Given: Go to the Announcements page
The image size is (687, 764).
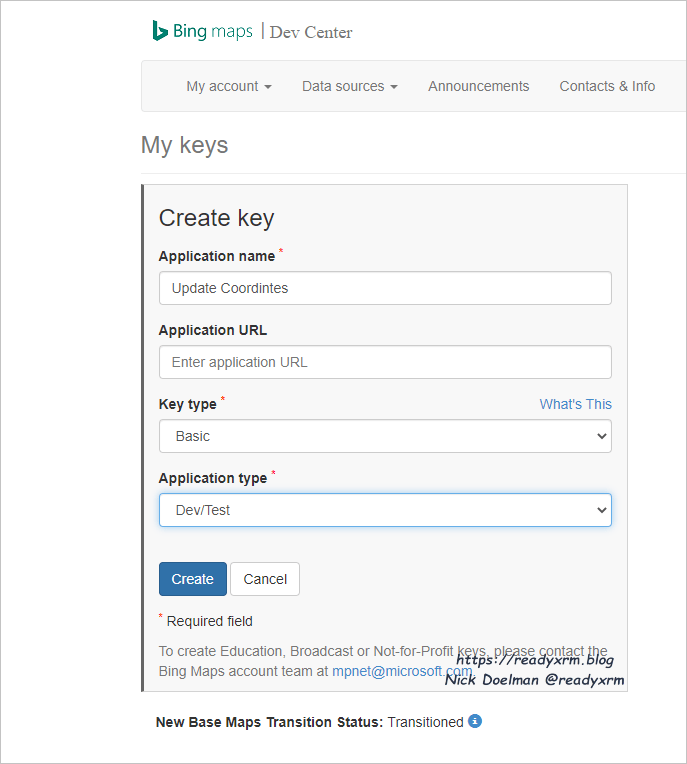Looking at the screenshot, I should [x=478, y=86].
